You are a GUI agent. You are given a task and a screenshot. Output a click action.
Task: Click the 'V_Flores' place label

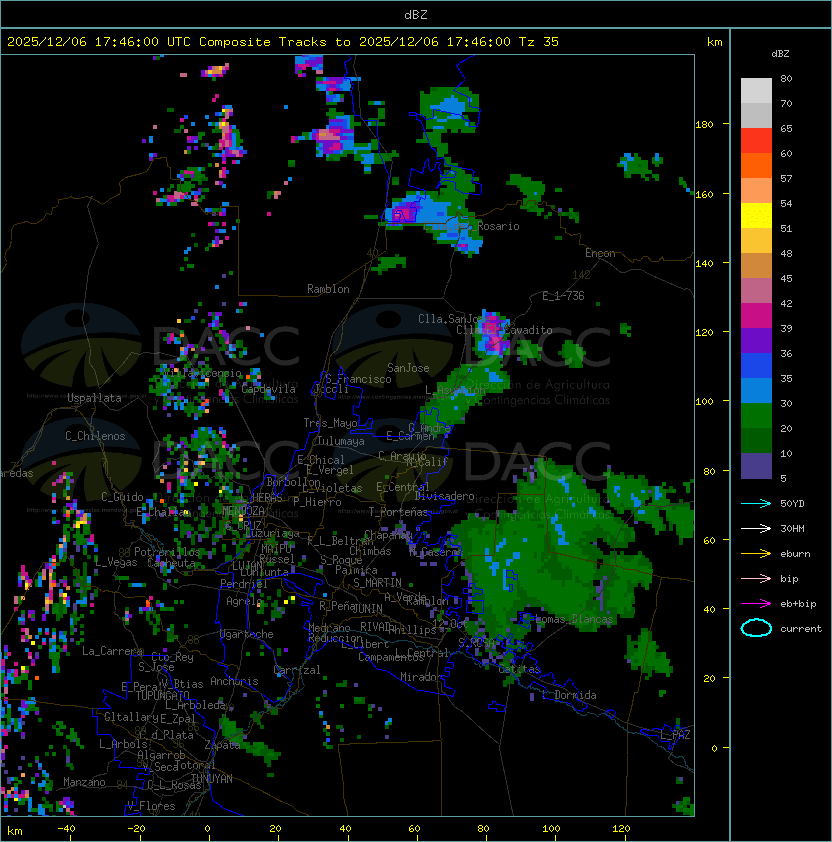coord(151,806)
